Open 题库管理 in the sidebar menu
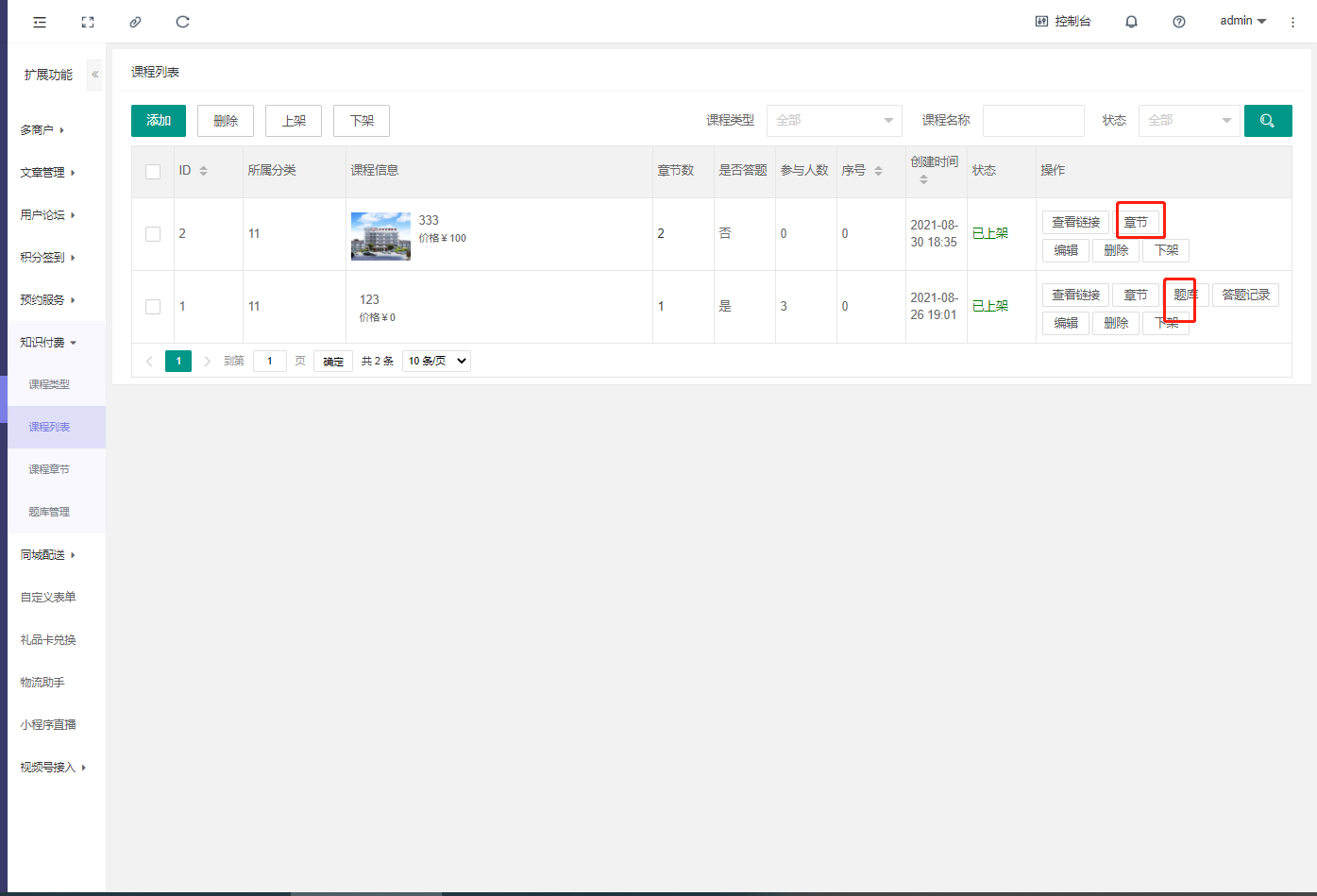The height and width of the screenshot is (896, 1317). click(49, 512)
